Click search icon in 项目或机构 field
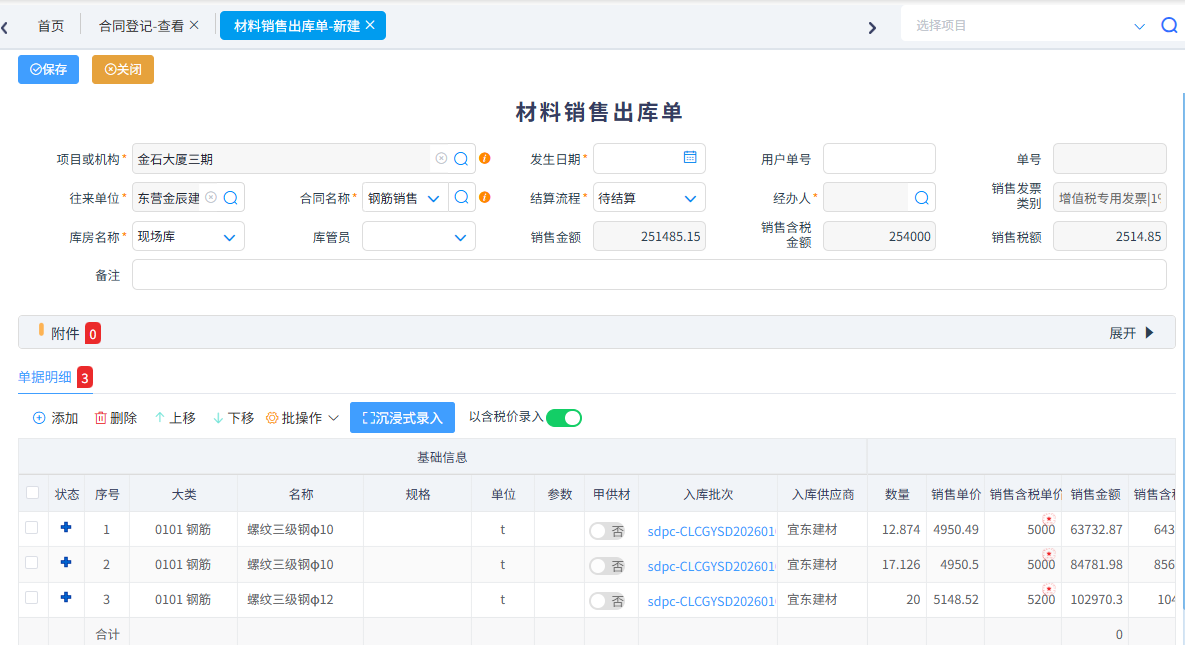Screen dimensions: 1185x645 tap(461, 159)
